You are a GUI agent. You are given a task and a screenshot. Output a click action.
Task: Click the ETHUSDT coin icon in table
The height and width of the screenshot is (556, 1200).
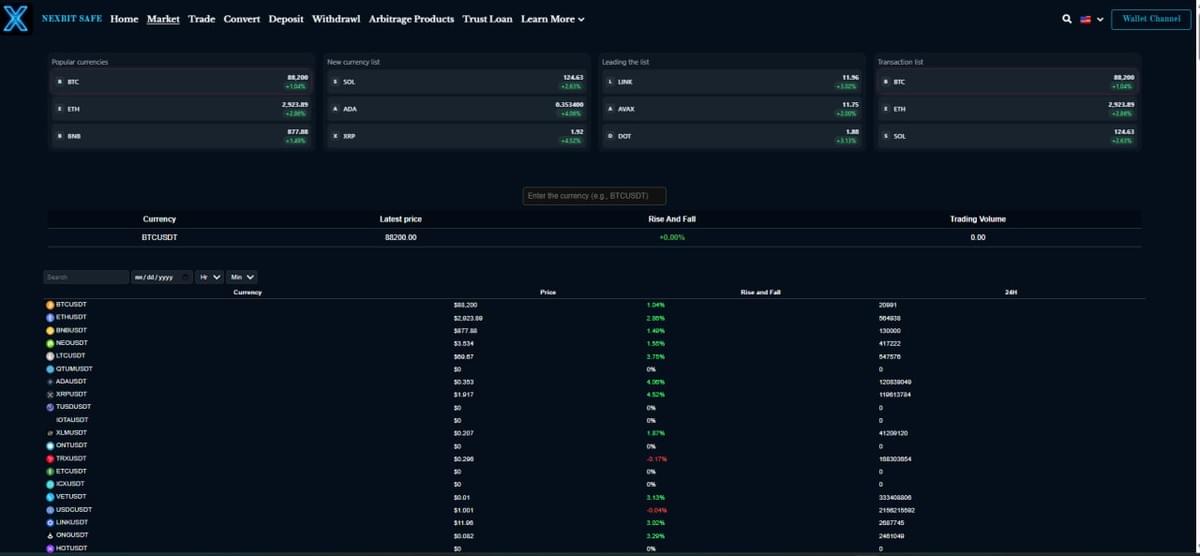[x=50, y=317]
